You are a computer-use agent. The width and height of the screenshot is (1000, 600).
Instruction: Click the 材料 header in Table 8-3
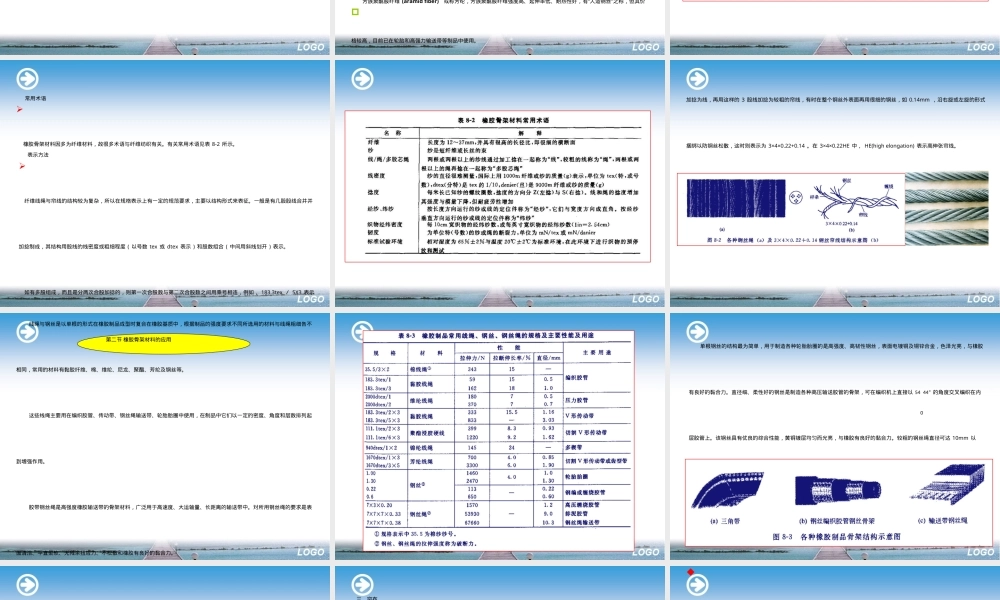click(x=430, y=353)
